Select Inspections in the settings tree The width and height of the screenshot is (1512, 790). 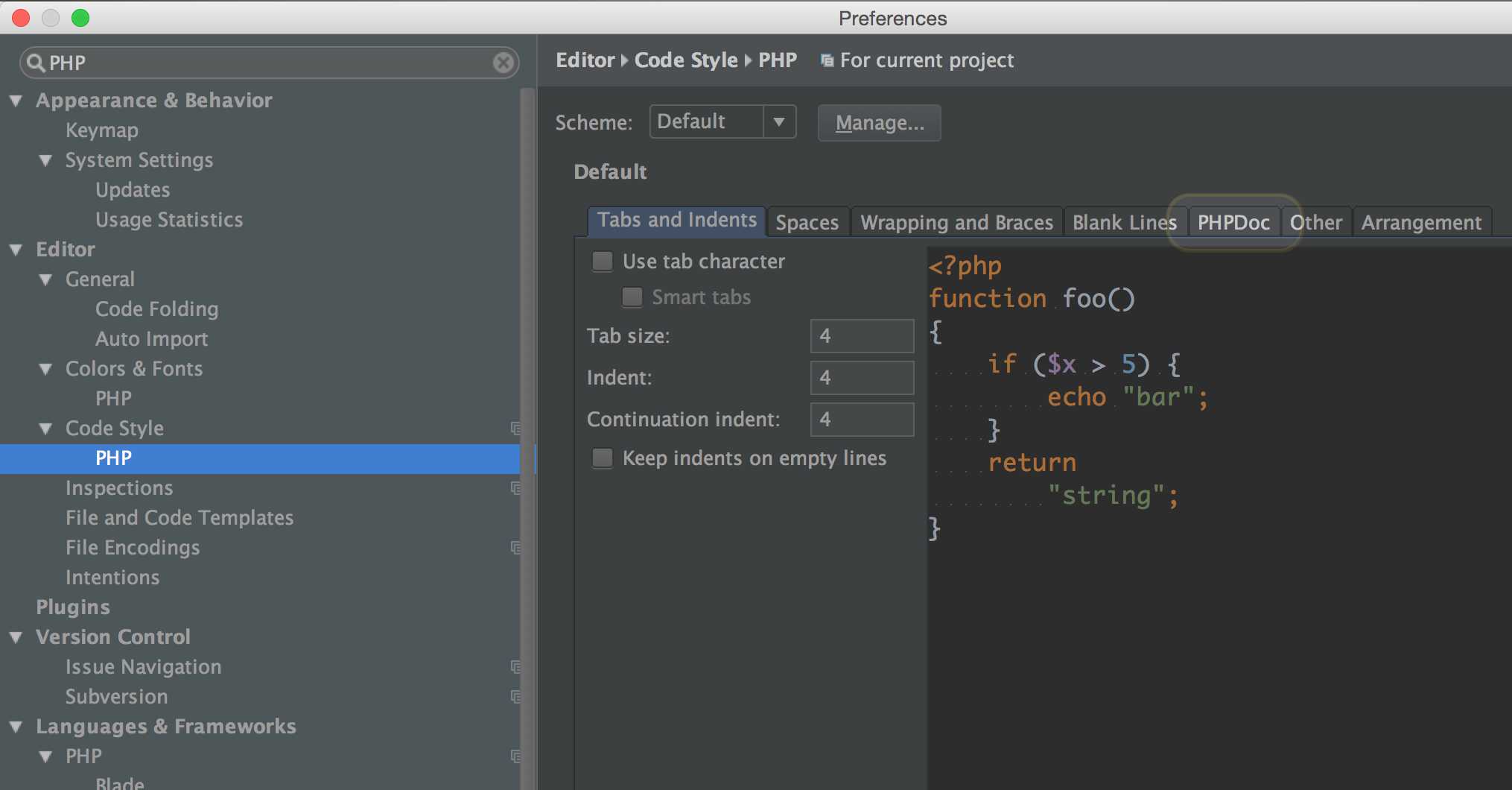pyautogui.click(x=119, y=487)
